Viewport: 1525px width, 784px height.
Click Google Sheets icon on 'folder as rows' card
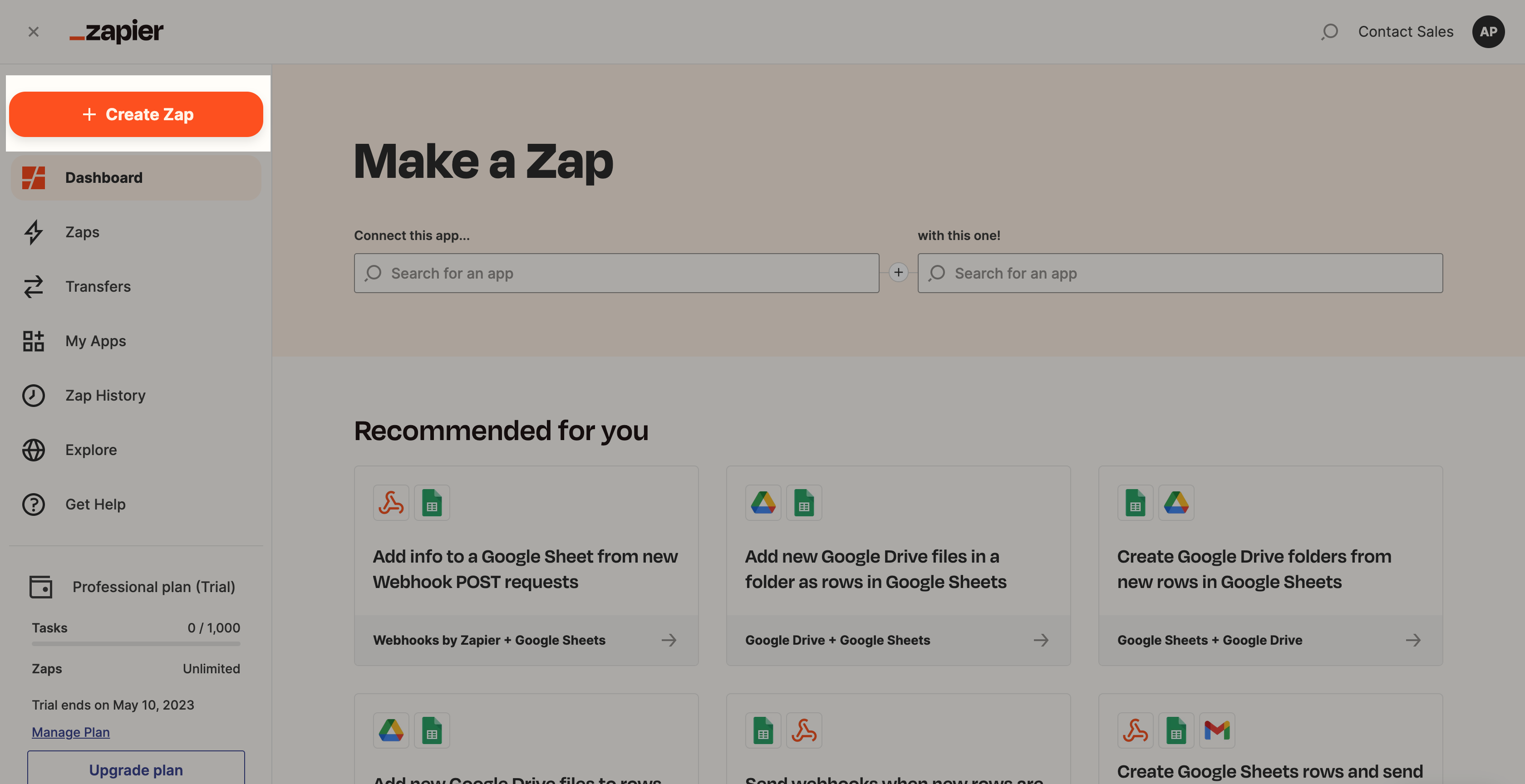pyautogui.click(x=804, y=503)
